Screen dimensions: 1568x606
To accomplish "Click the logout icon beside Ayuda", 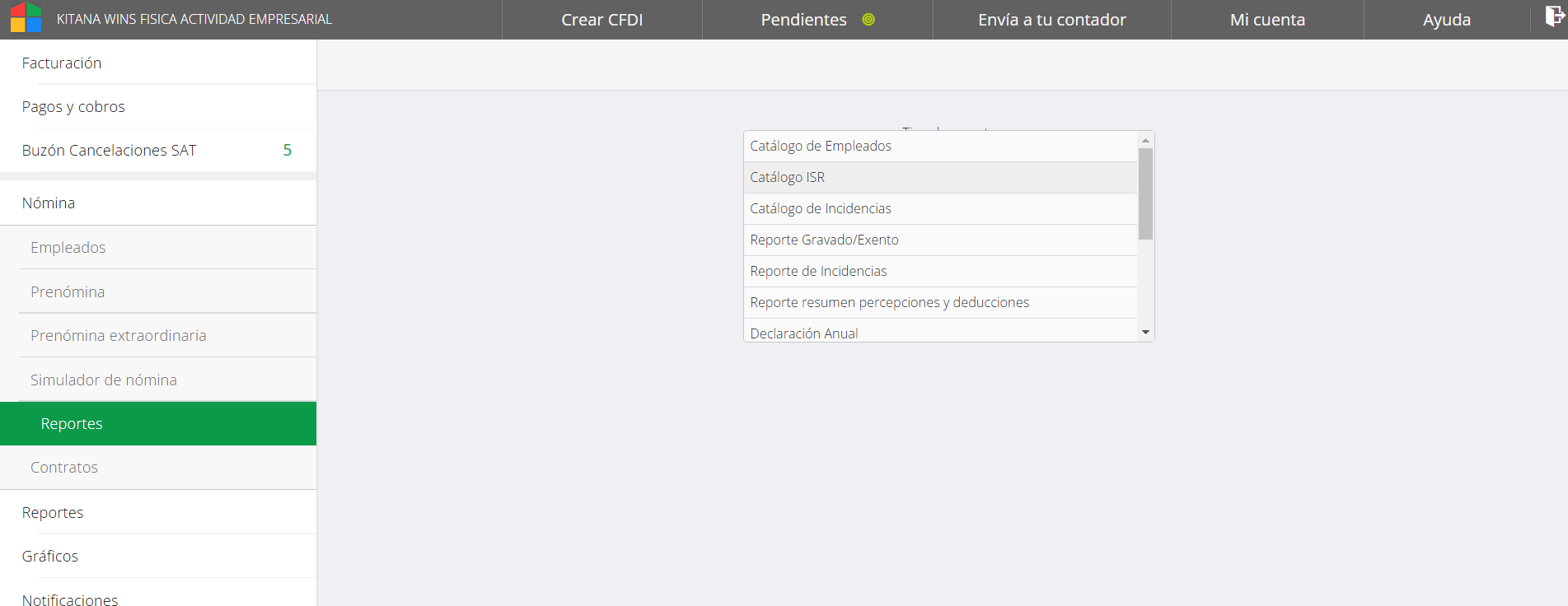I will (x=1554, y=17).
